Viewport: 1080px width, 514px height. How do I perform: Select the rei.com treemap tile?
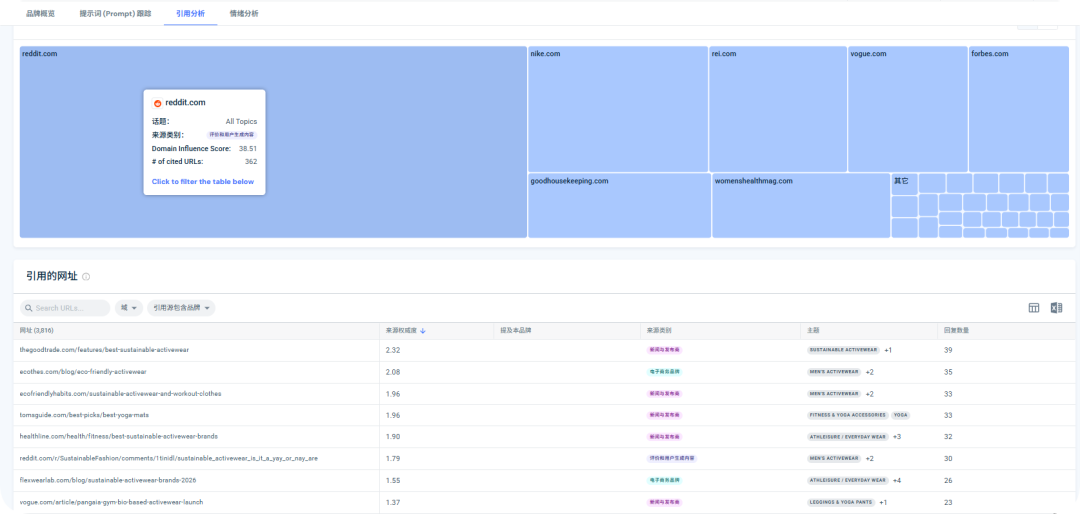pos(778,110)
